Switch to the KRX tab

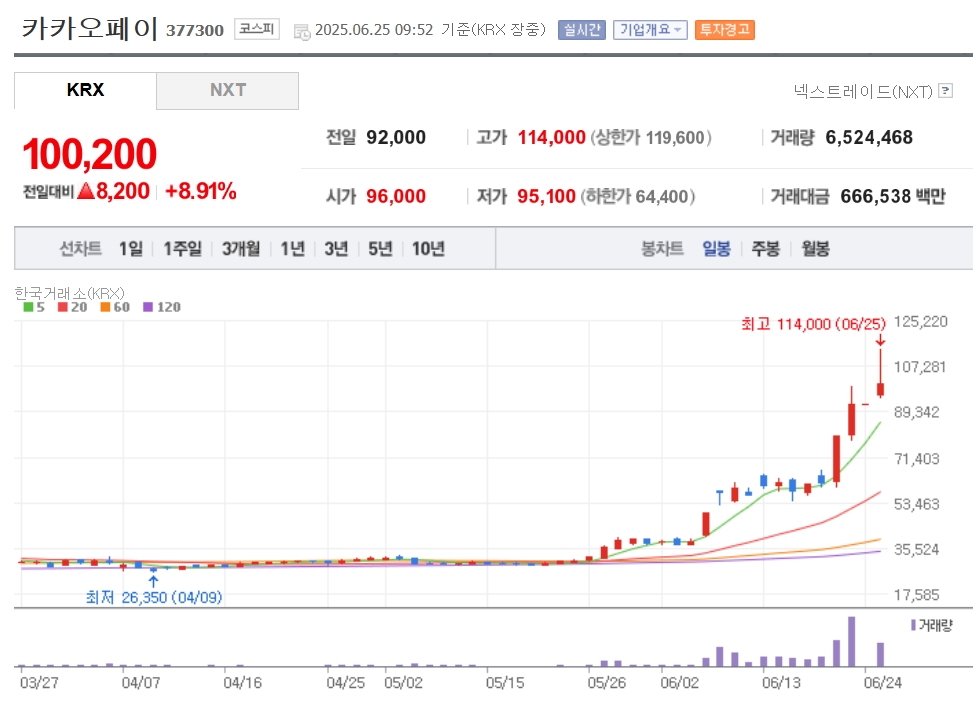[85, 90]
